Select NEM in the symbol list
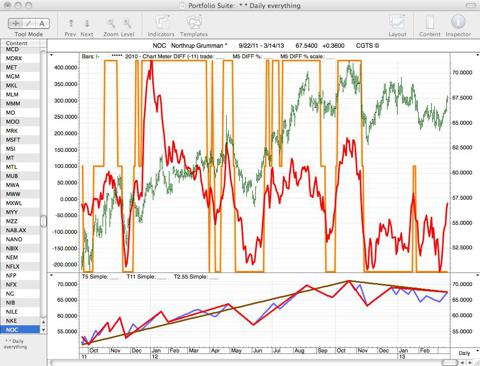480x366 pixels. (x=20, y=257)
